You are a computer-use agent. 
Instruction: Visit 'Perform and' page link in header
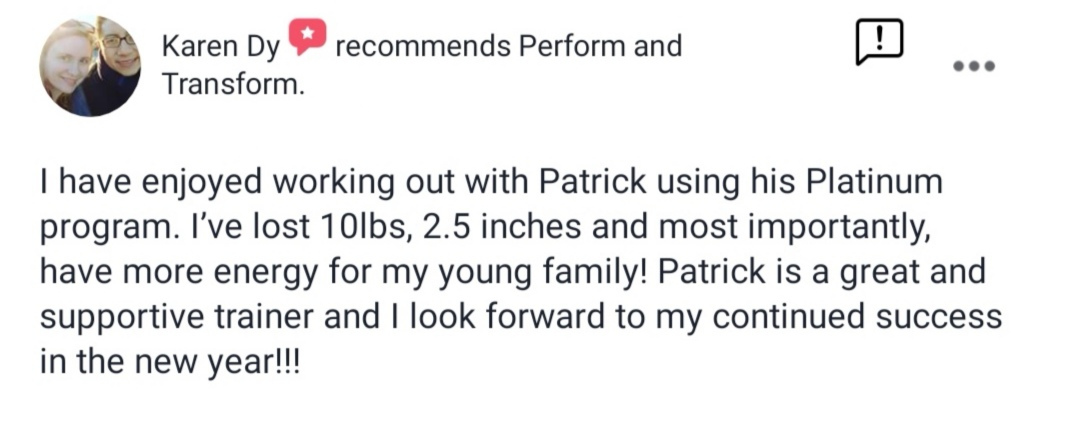(600, 47)
